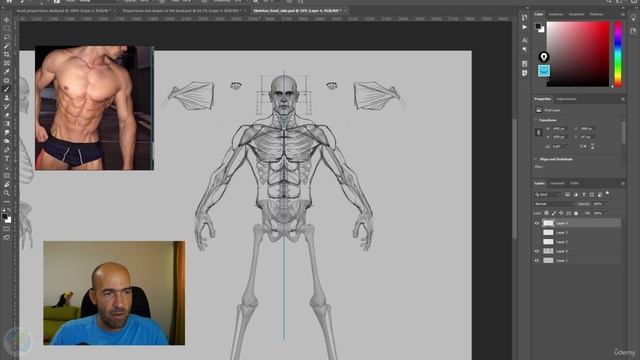Select the Horizontal Type tool
This screenshot has width=640, height=360.
click(7, 158)
